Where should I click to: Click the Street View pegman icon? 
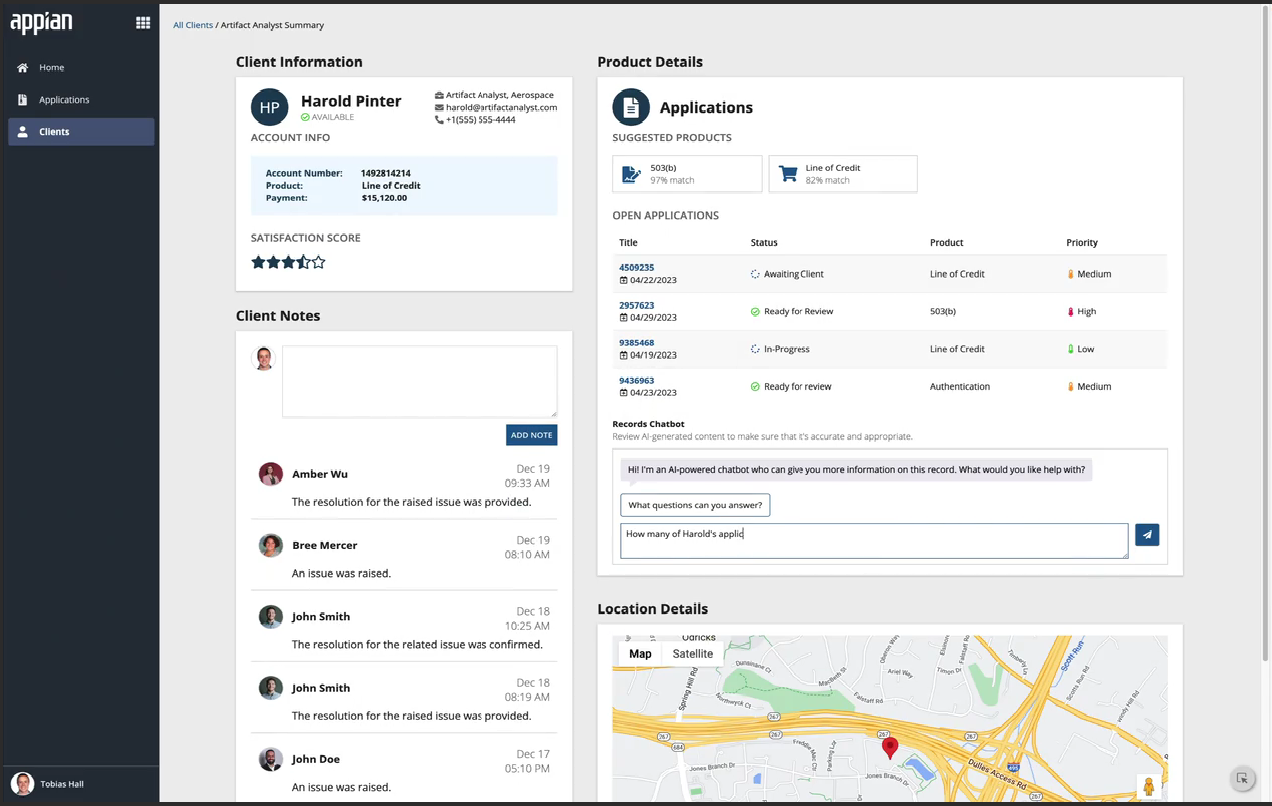tap(1149, 788)
